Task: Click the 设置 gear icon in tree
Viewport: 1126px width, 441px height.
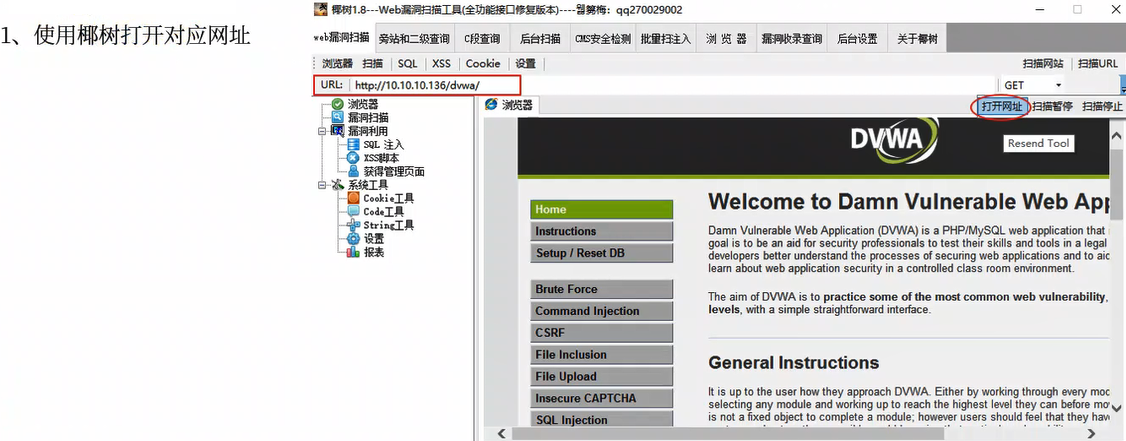Action: (353, 238)
